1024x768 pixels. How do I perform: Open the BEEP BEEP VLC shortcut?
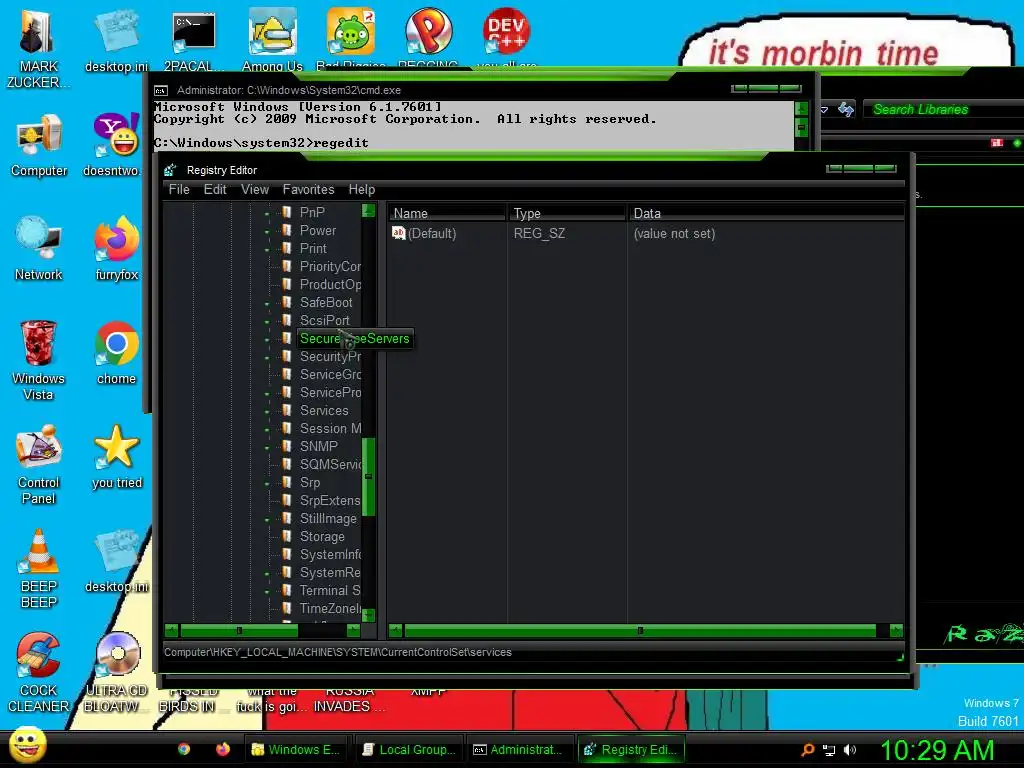(39, 569)
